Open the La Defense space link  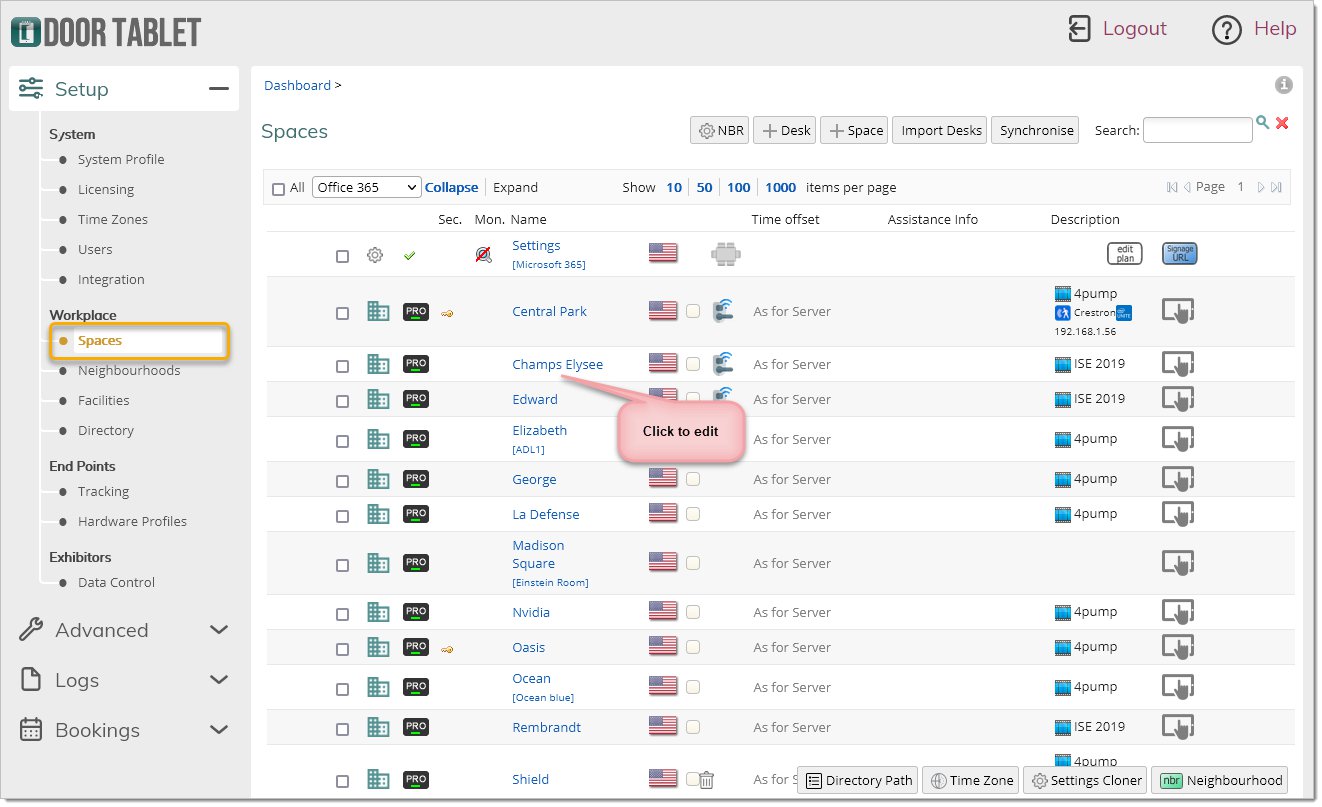coord(545,514)
